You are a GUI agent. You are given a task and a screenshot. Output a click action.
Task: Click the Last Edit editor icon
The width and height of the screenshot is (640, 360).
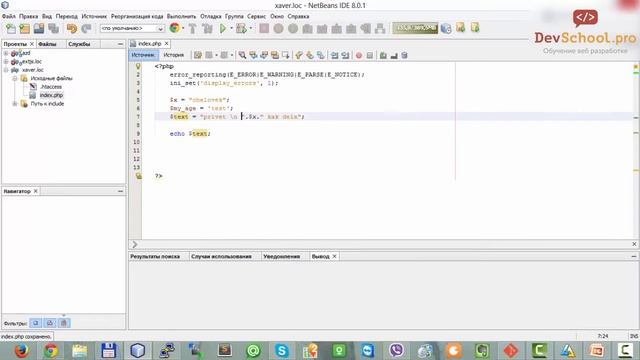(198, 55)
